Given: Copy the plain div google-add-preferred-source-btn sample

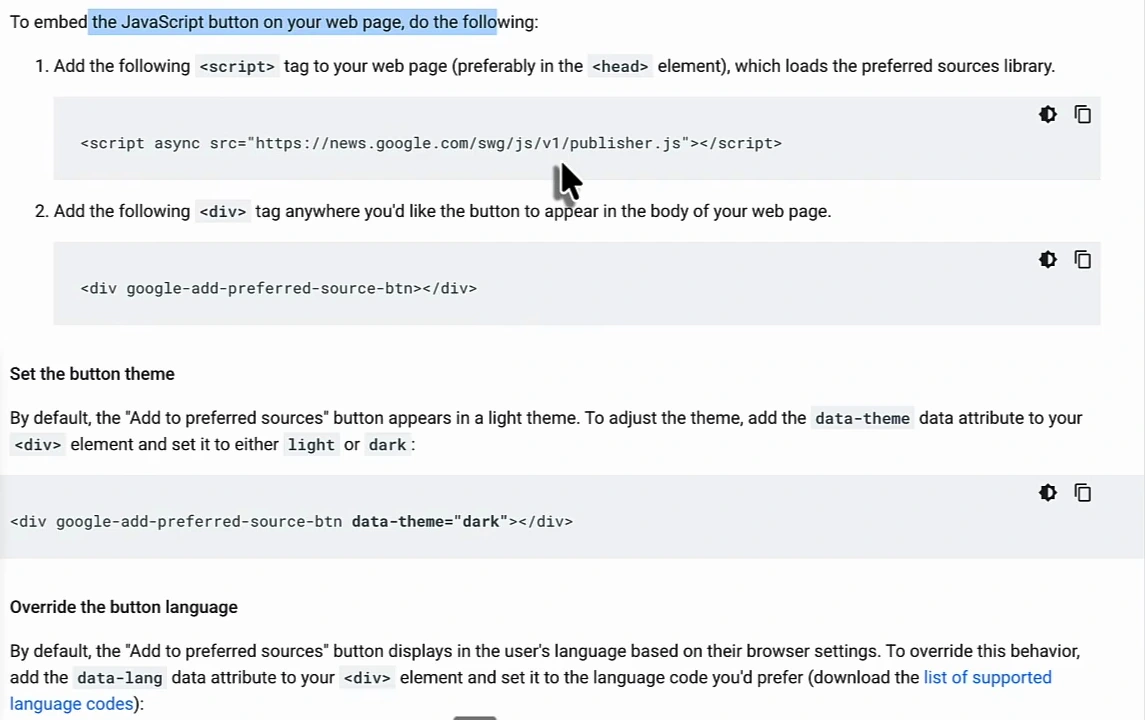Looking at the screenshot, I should [x=1082, y=260].
